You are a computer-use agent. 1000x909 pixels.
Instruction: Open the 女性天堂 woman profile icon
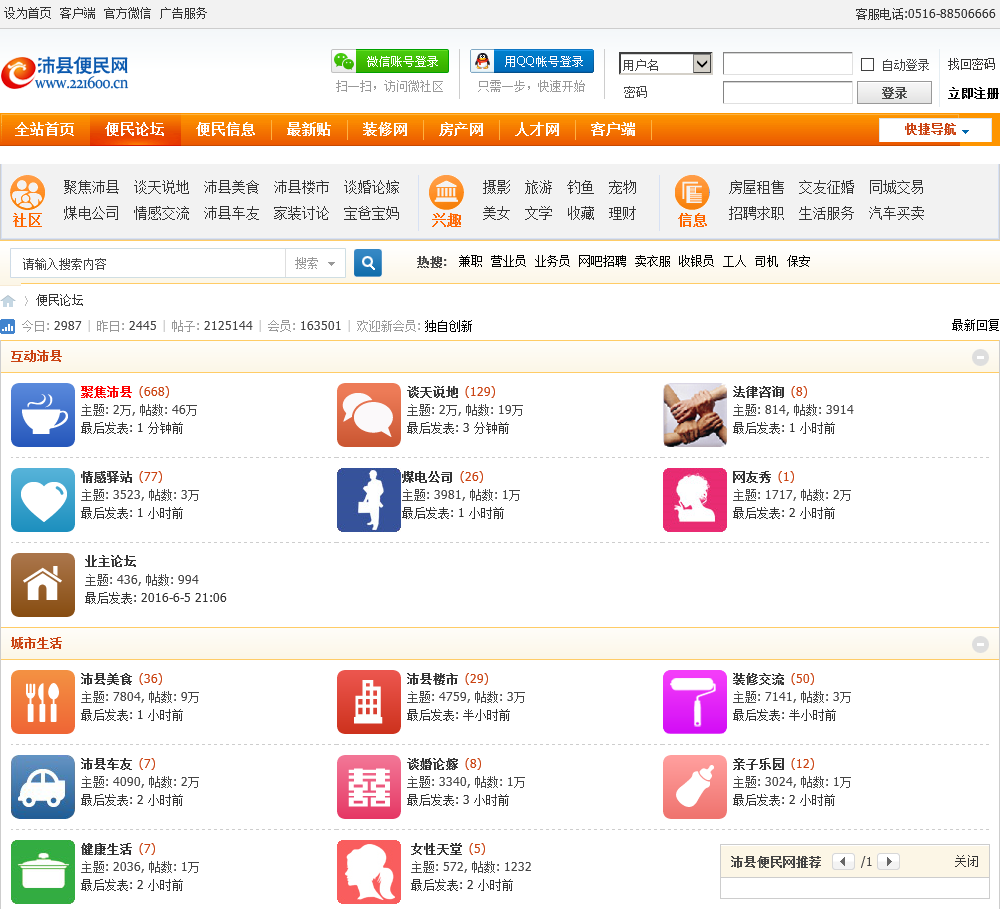[x=369, y=872]
